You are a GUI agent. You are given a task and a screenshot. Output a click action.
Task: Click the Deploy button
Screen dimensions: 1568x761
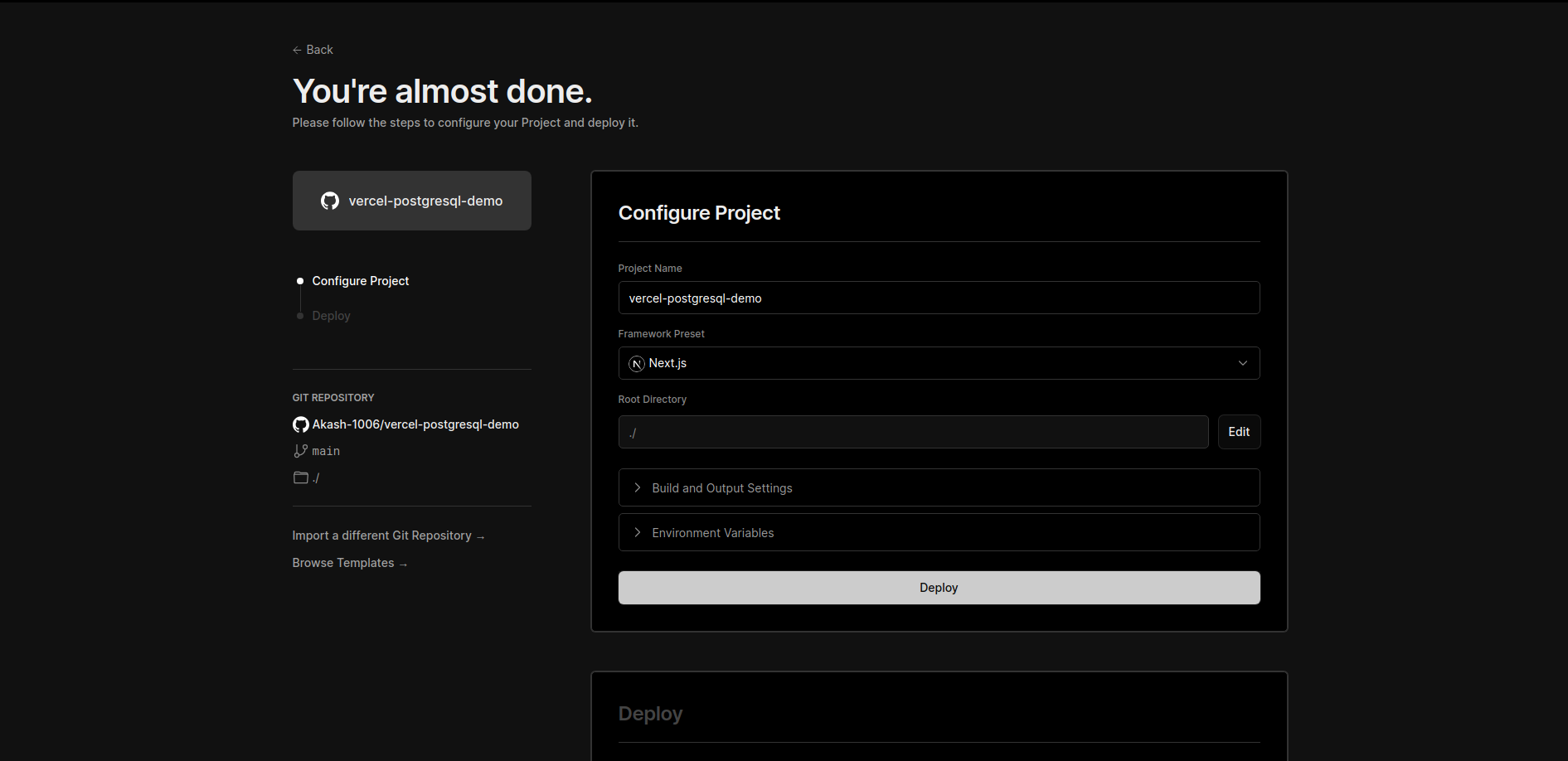pyautogui.click(x=939, y=588)
